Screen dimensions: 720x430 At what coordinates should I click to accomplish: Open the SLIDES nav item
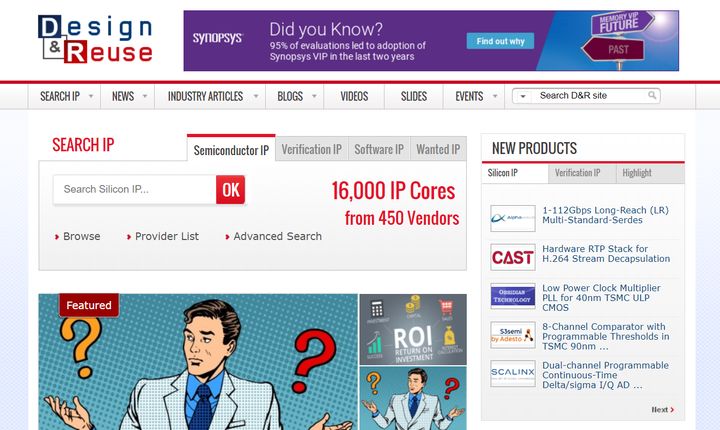pos(414,96)
